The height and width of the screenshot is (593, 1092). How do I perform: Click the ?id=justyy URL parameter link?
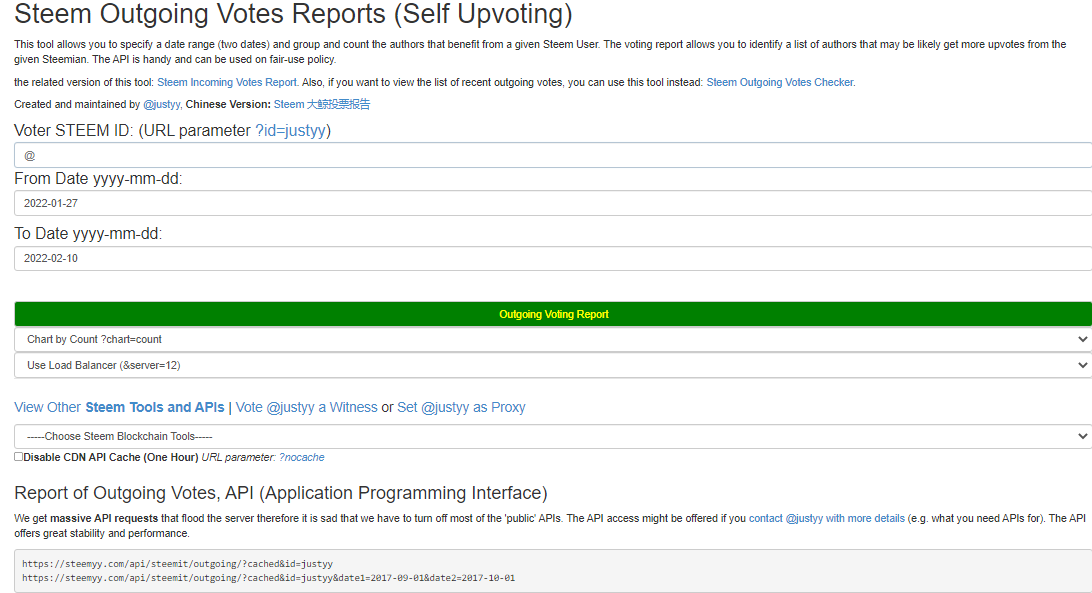click(290, 131)
